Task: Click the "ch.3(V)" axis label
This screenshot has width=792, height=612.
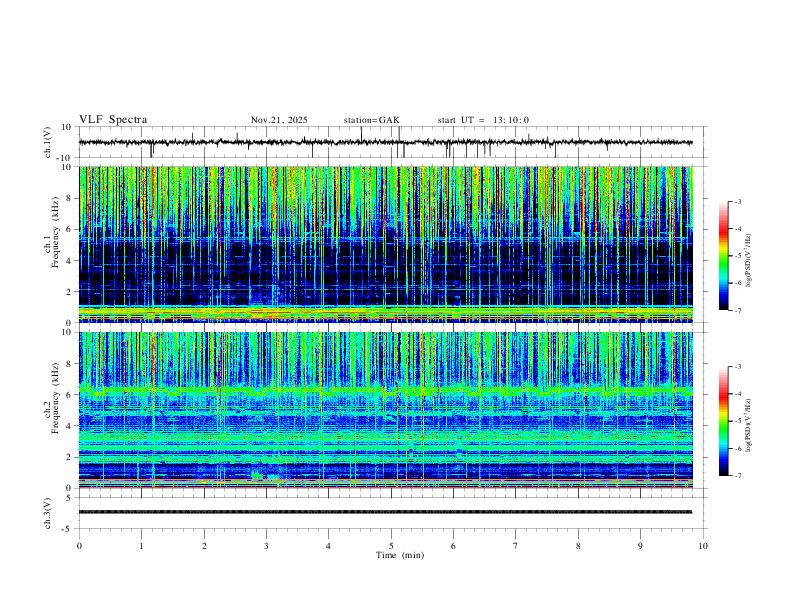Action: coord(48,513)
